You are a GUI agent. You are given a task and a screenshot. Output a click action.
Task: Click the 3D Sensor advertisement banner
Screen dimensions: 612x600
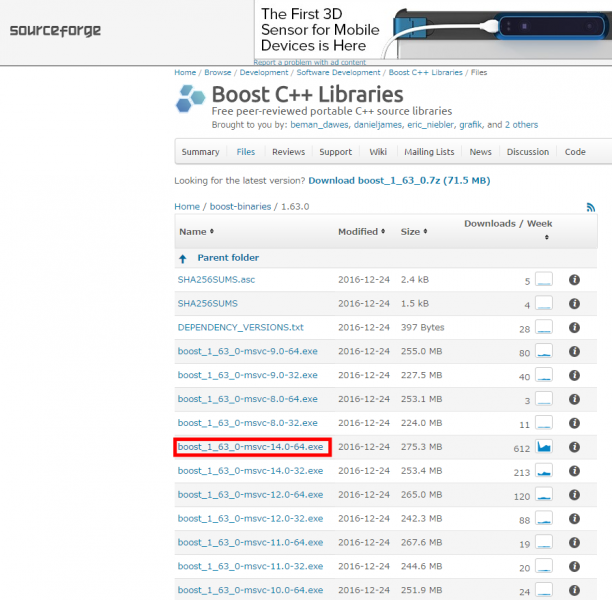click(430, 30)
